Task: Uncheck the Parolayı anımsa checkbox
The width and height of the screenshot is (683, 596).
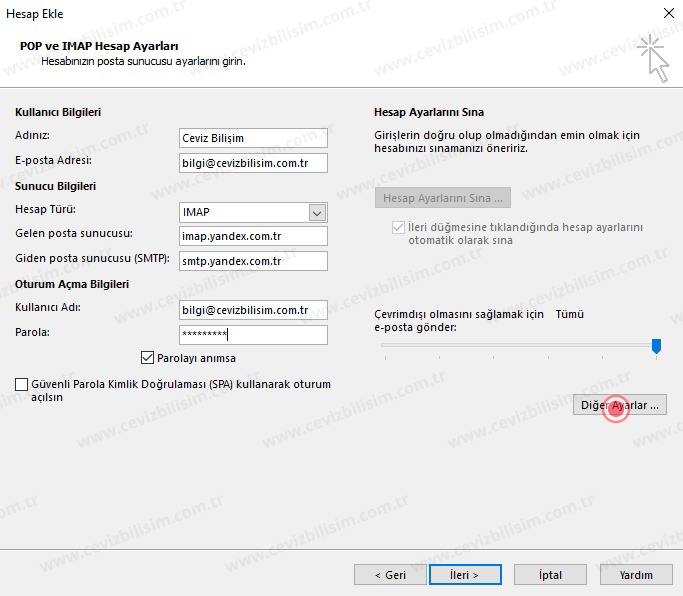Action: [x=149, y=358]
